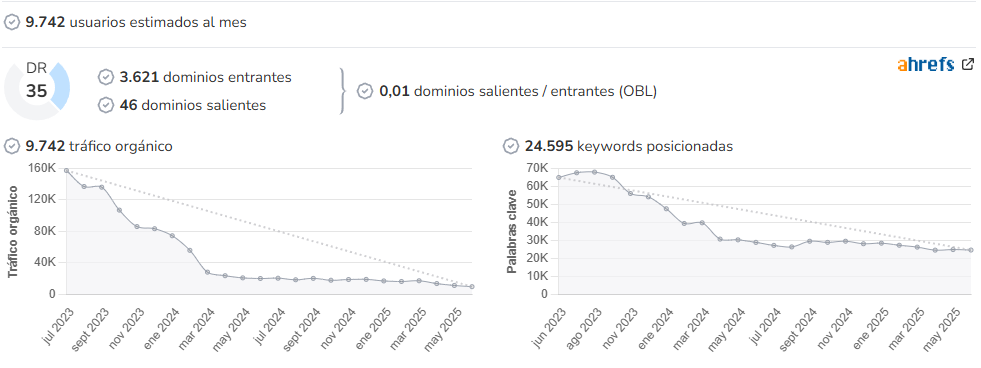The height and width of the screenshot is (368, 981).
Task: Select '9.742 tráfico orgánico' heading
Action: tap(99, 146)
